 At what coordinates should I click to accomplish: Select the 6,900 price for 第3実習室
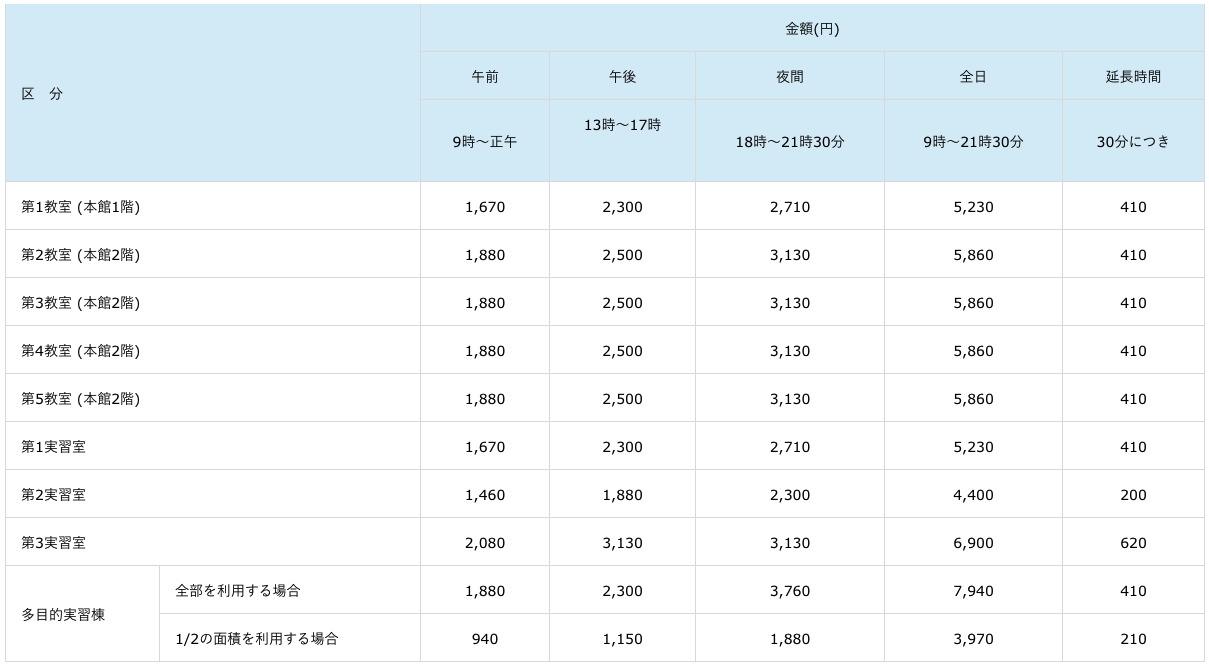[973, 543]
